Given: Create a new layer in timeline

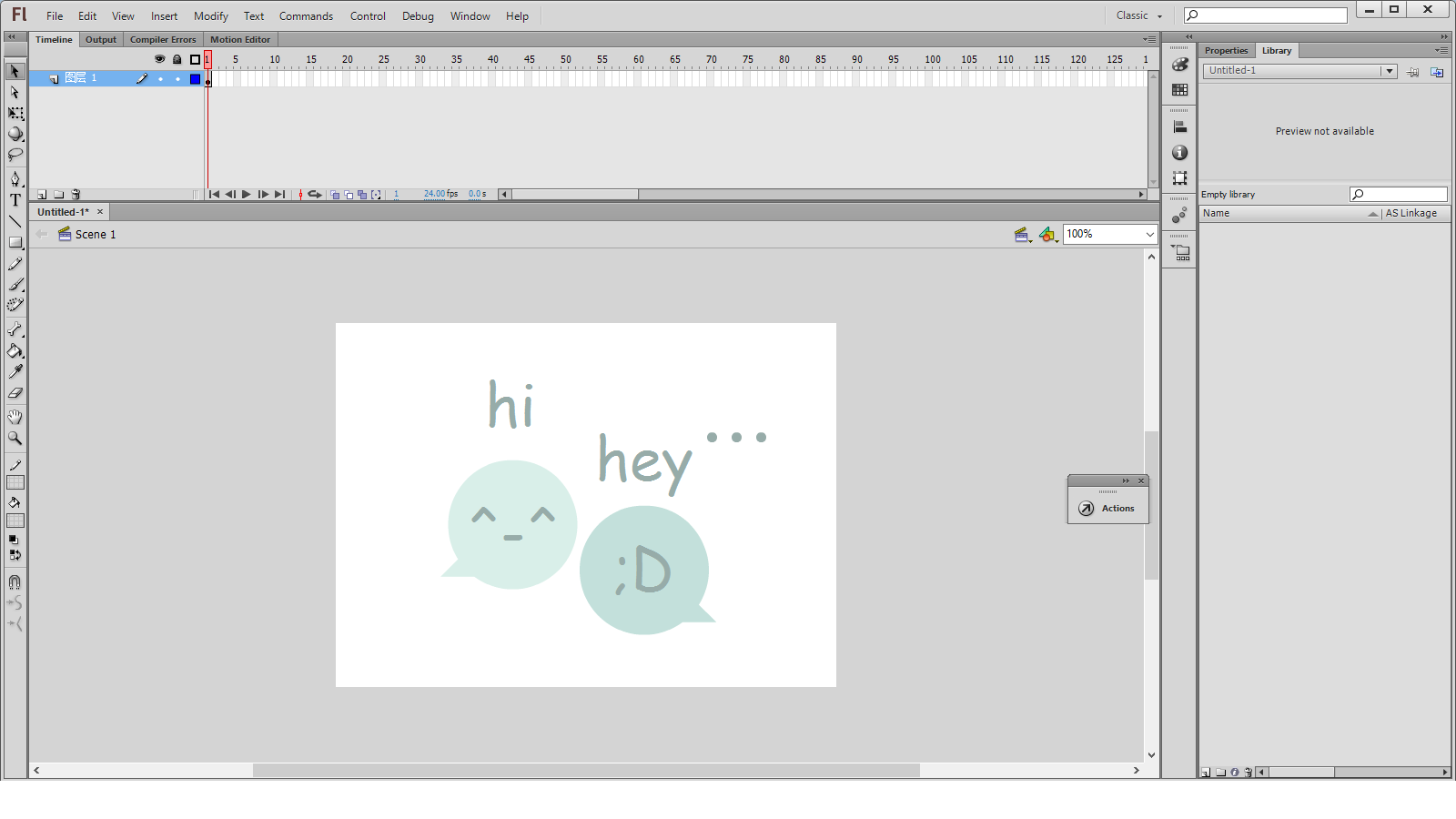Looking at the screenshot, I should (42, 195).
